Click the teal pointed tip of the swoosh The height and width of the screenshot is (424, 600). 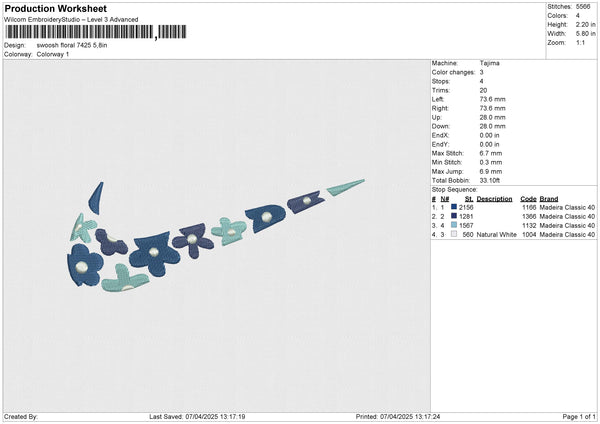tap(346, 187)
